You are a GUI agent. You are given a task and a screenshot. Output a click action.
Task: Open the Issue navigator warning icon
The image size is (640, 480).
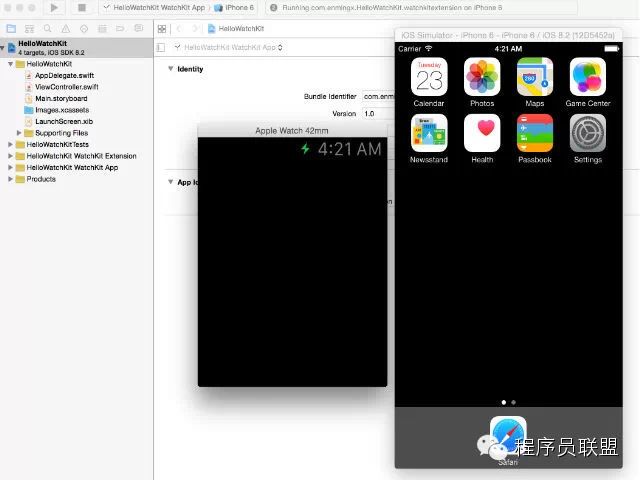click(x=65, y=29)
